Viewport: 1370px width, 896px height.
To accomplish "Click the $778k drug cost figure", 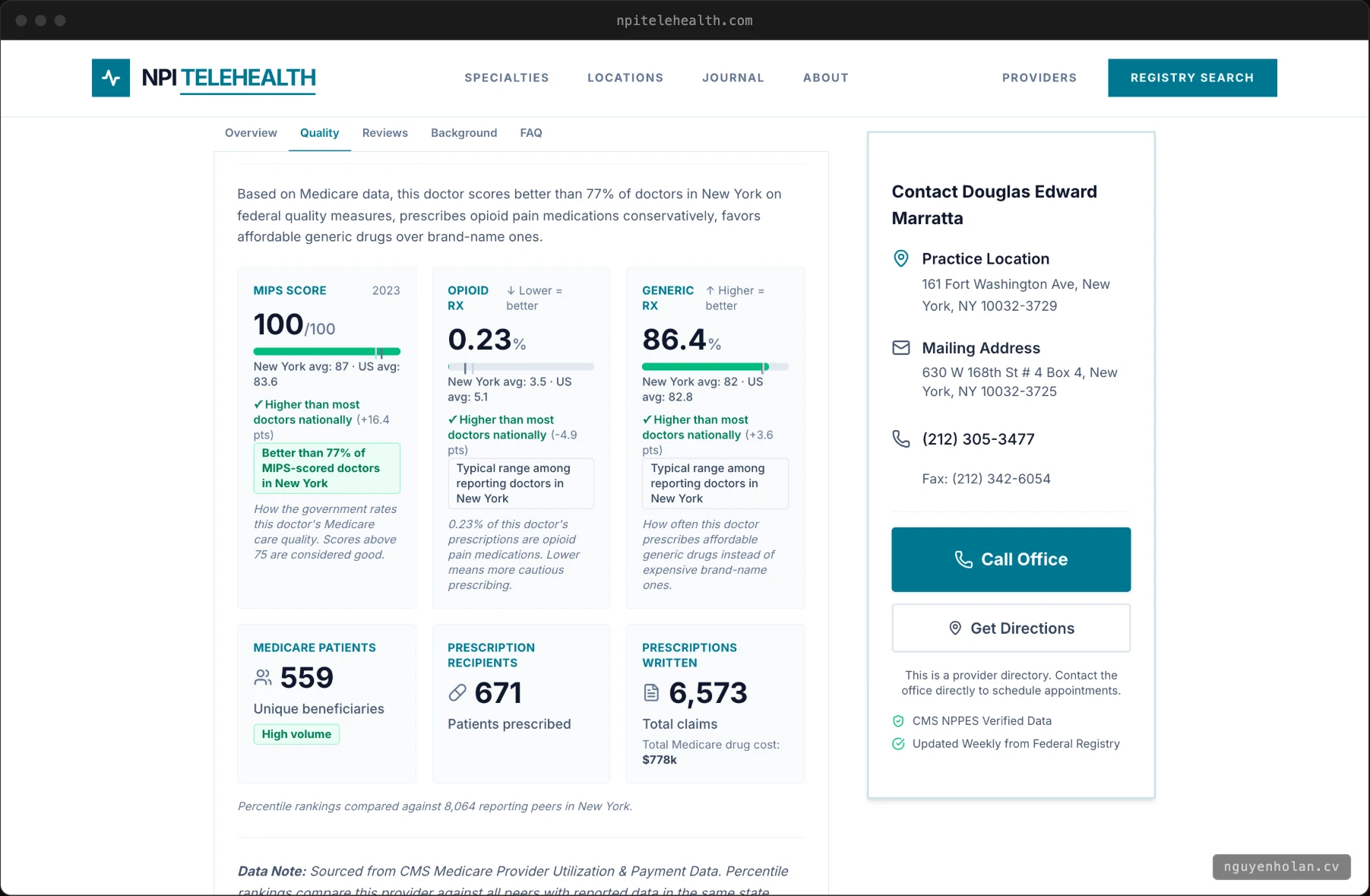I will point(660,760).
